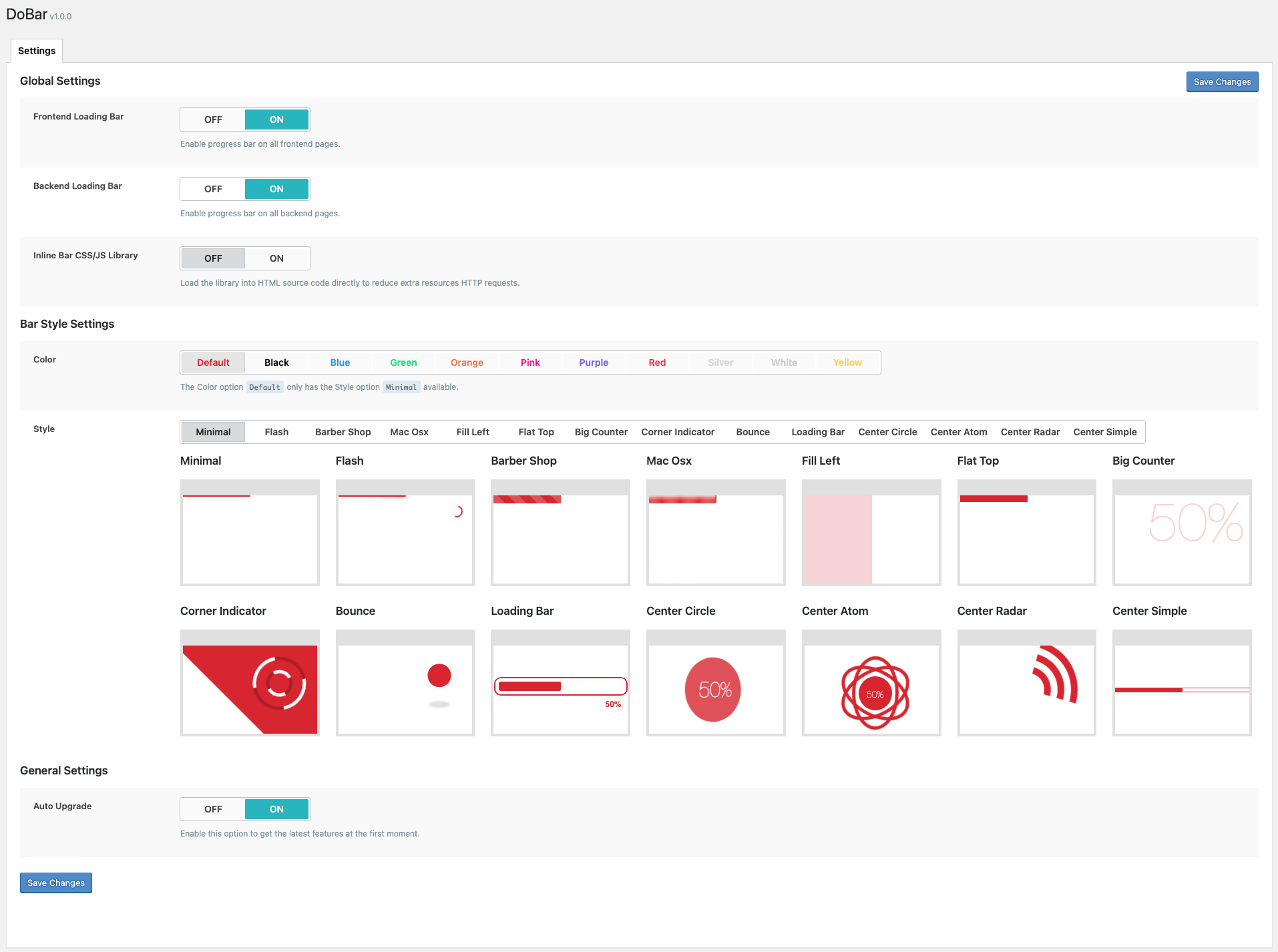Viewport: 1278px width, 952px height.
Task: Pick the Center Radar preview thumbnail
Action: 1027,682
